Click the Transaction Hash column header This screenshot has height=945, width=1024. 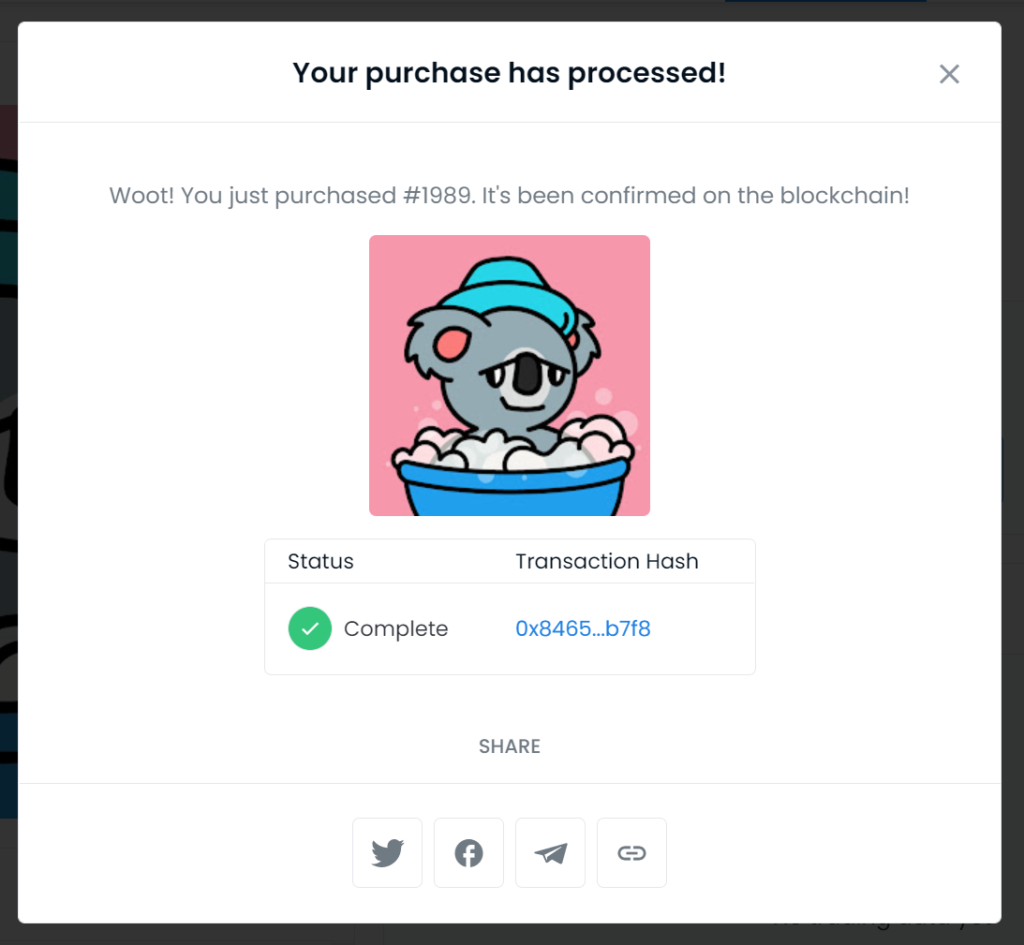607,561
